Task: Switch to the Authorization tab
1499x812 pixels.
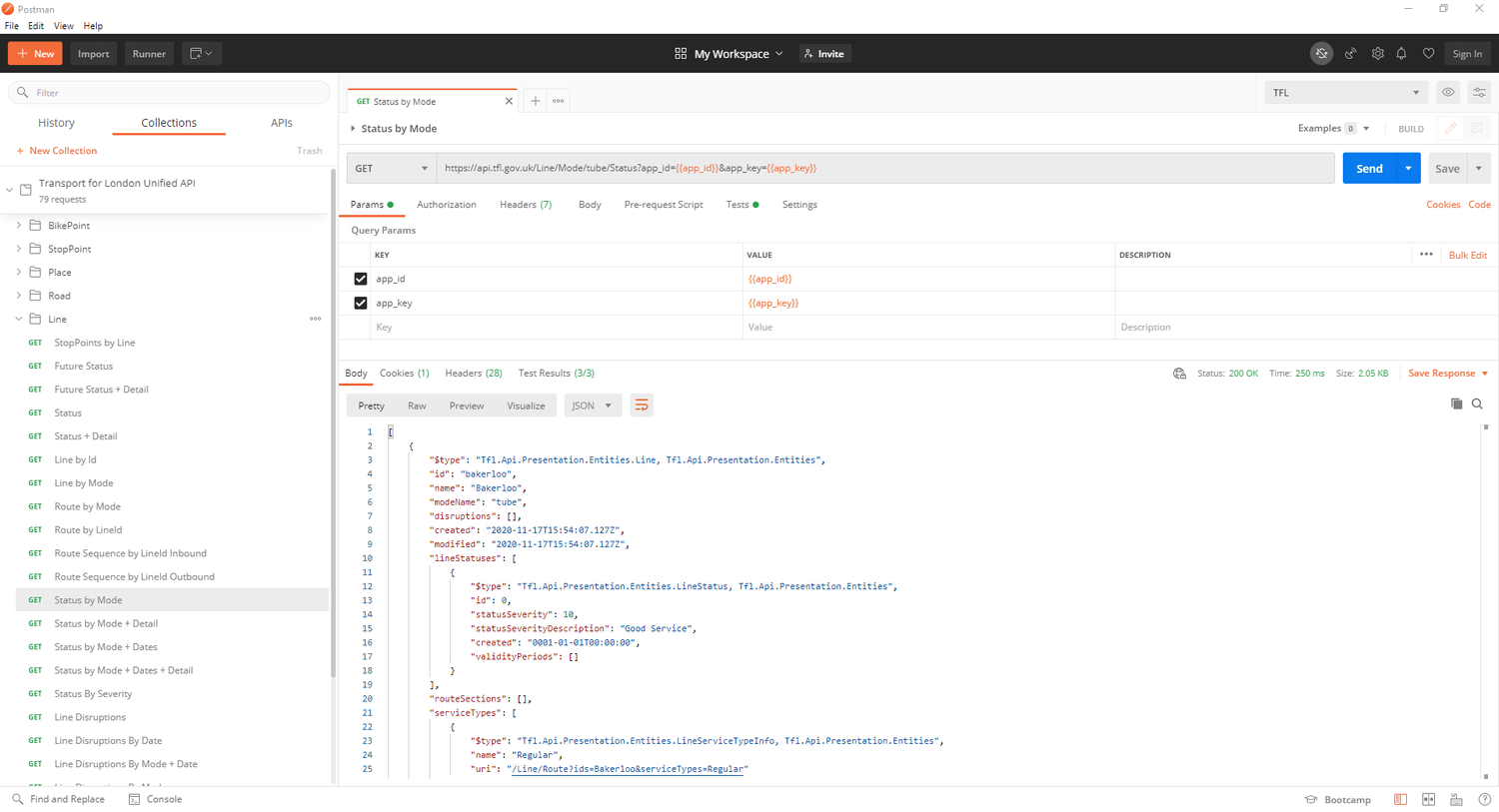Action: pyautogui.click(x=446, y=204)
